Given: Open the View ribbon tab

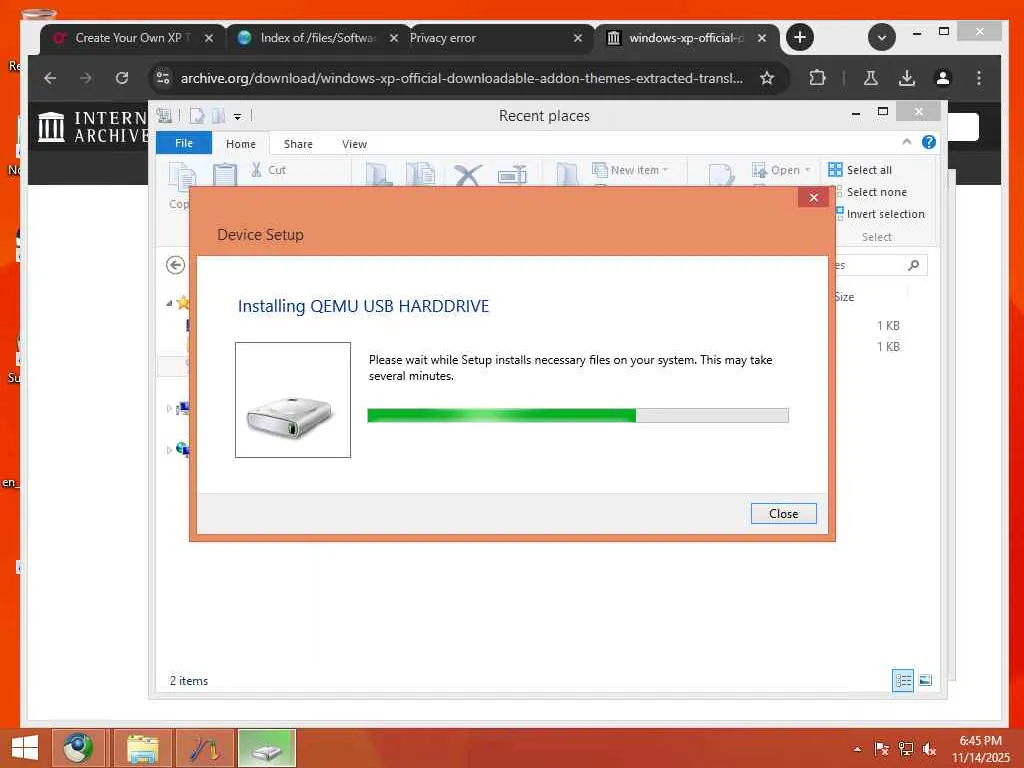Looking at the screenshot, I should point(354,144).
